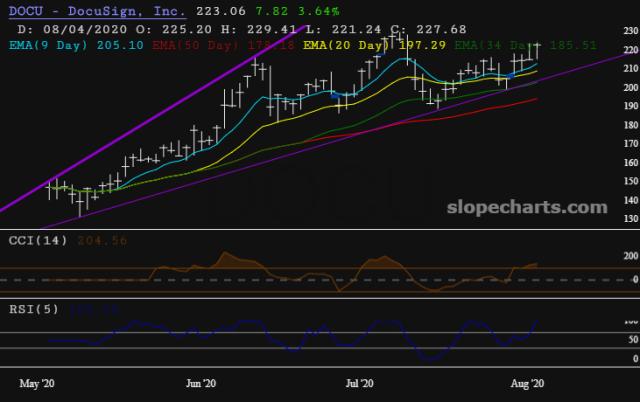Click the Jun '20 date axis label
This screenshot has width=640, height=402.
tap(201, 383)
